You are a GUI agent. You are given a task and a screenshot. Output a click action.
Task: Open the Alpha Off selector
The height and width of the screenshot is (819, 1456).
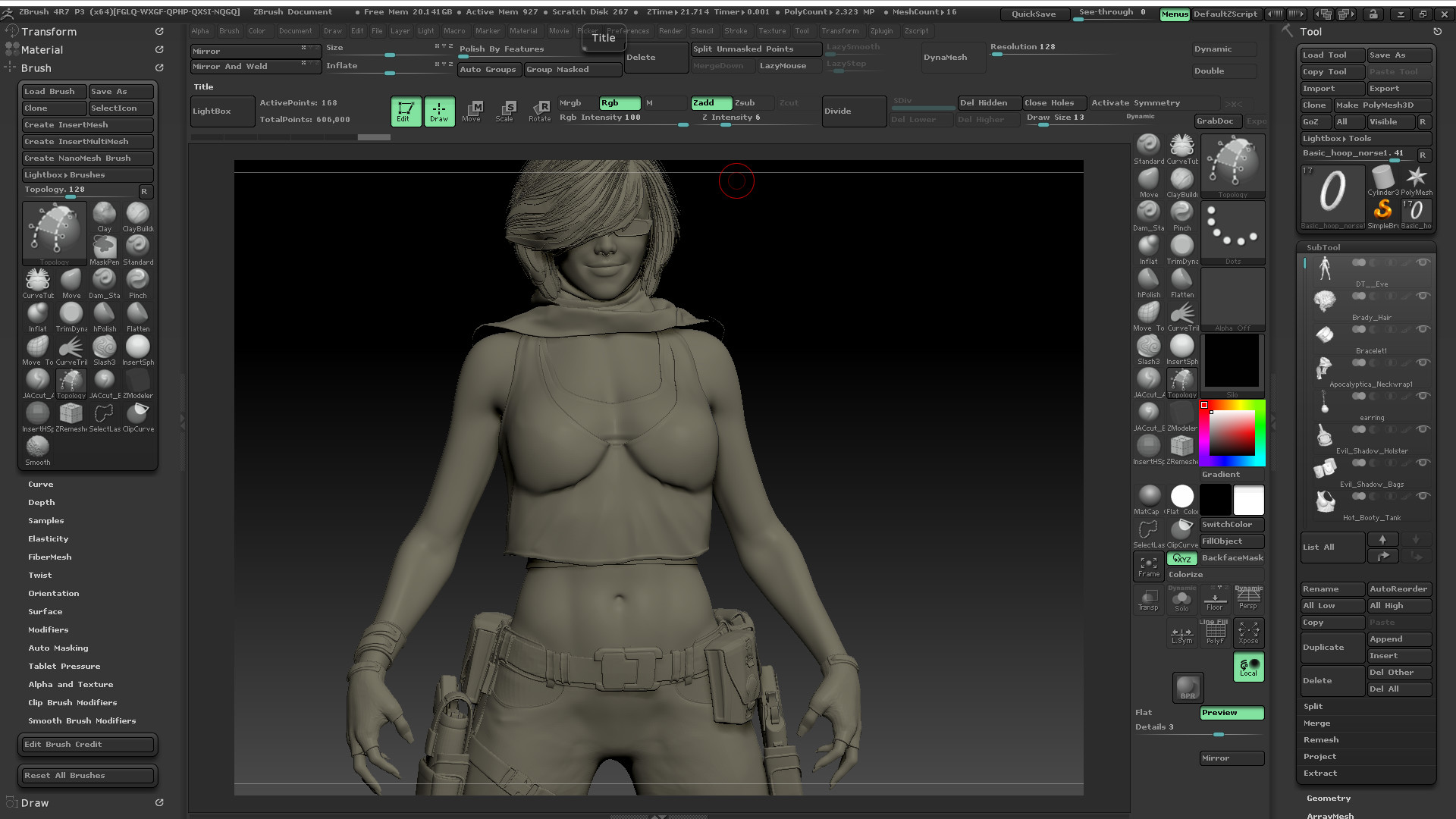tap(1233, 300)
